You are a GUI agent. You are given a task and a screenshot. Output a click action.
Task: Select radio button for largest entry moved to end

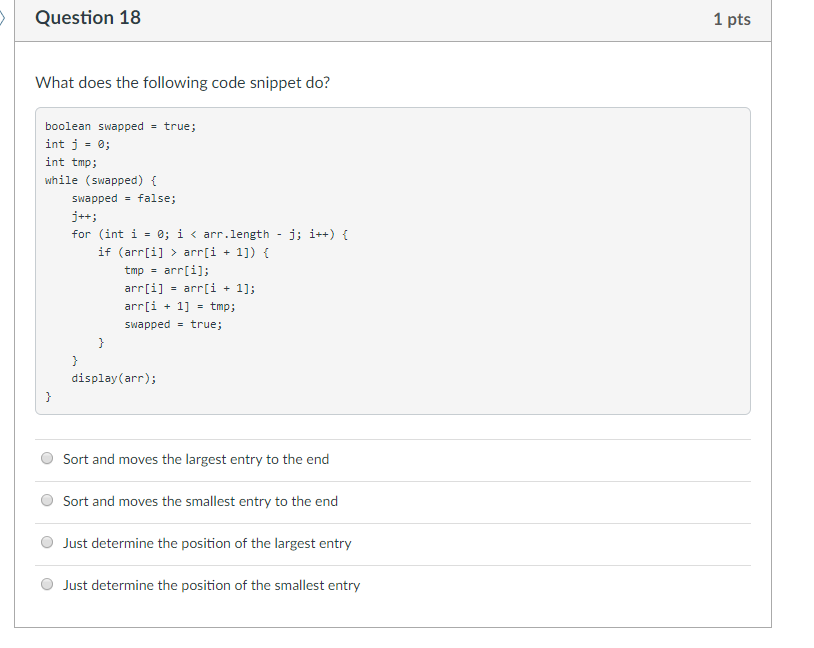click(47, 457)
